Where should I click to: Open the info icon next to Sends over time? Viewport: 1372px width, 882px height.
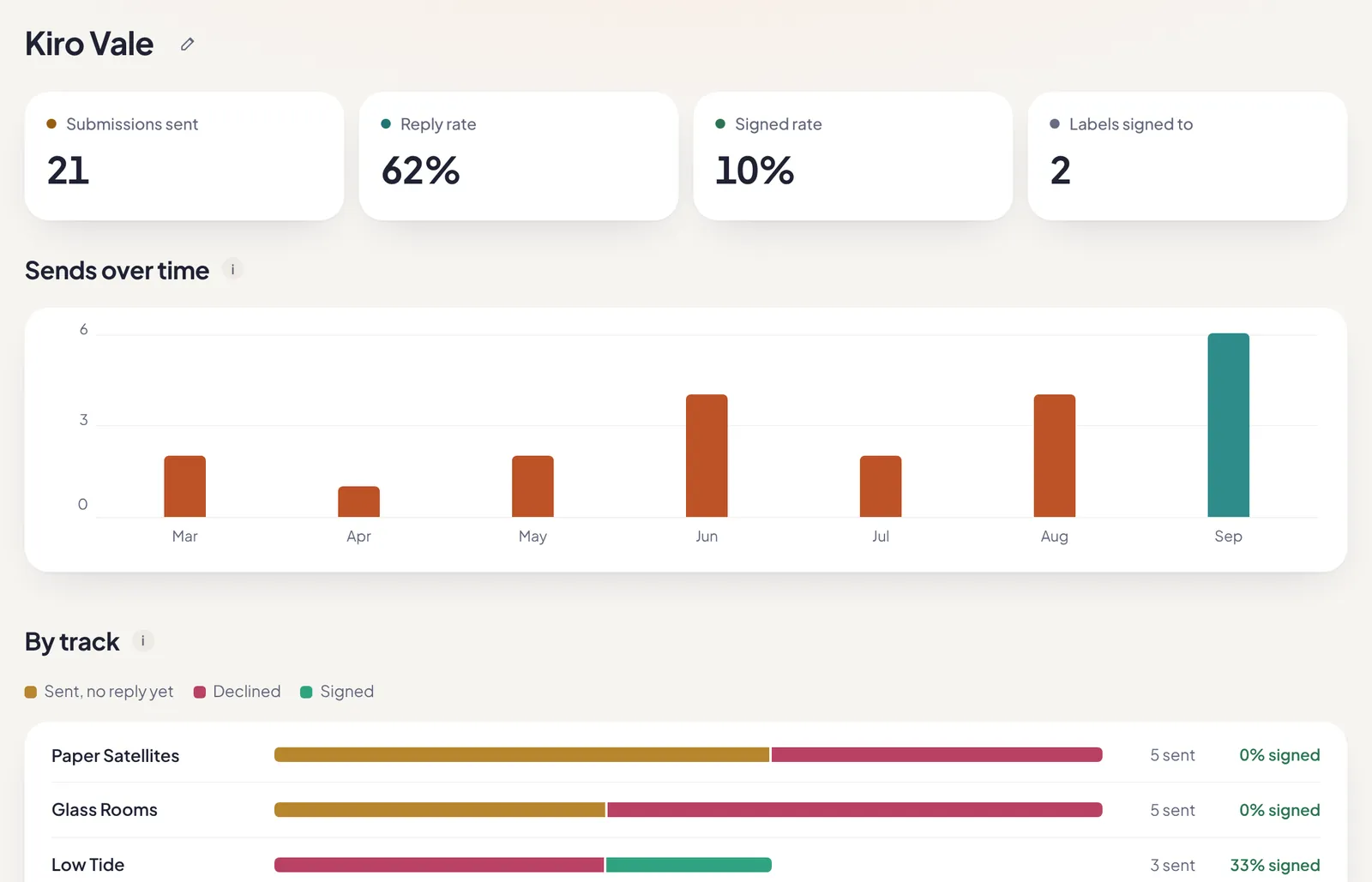point(232,269)
